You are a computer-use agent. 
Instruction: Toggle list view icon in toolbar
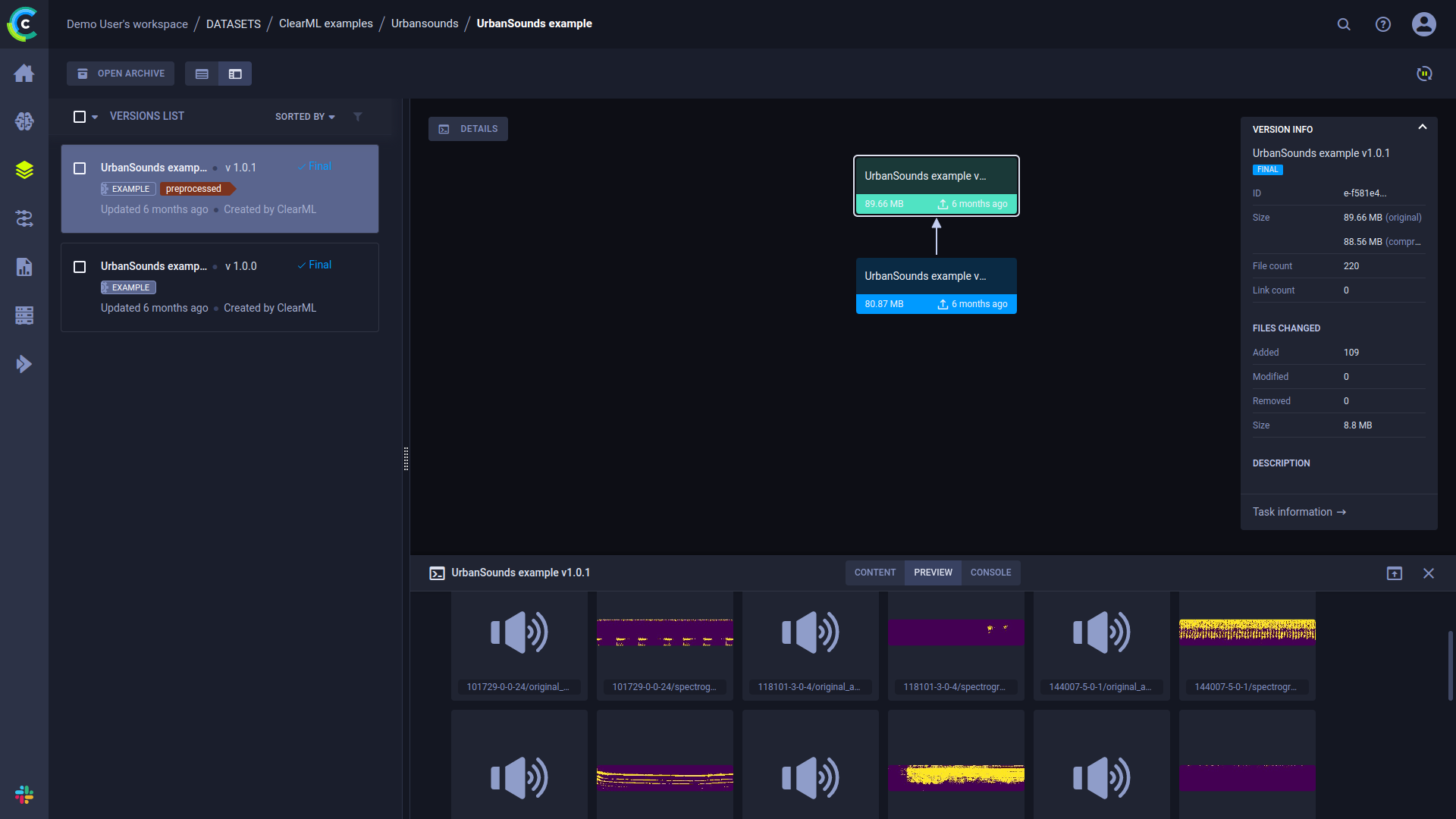(x=201, y=74)
